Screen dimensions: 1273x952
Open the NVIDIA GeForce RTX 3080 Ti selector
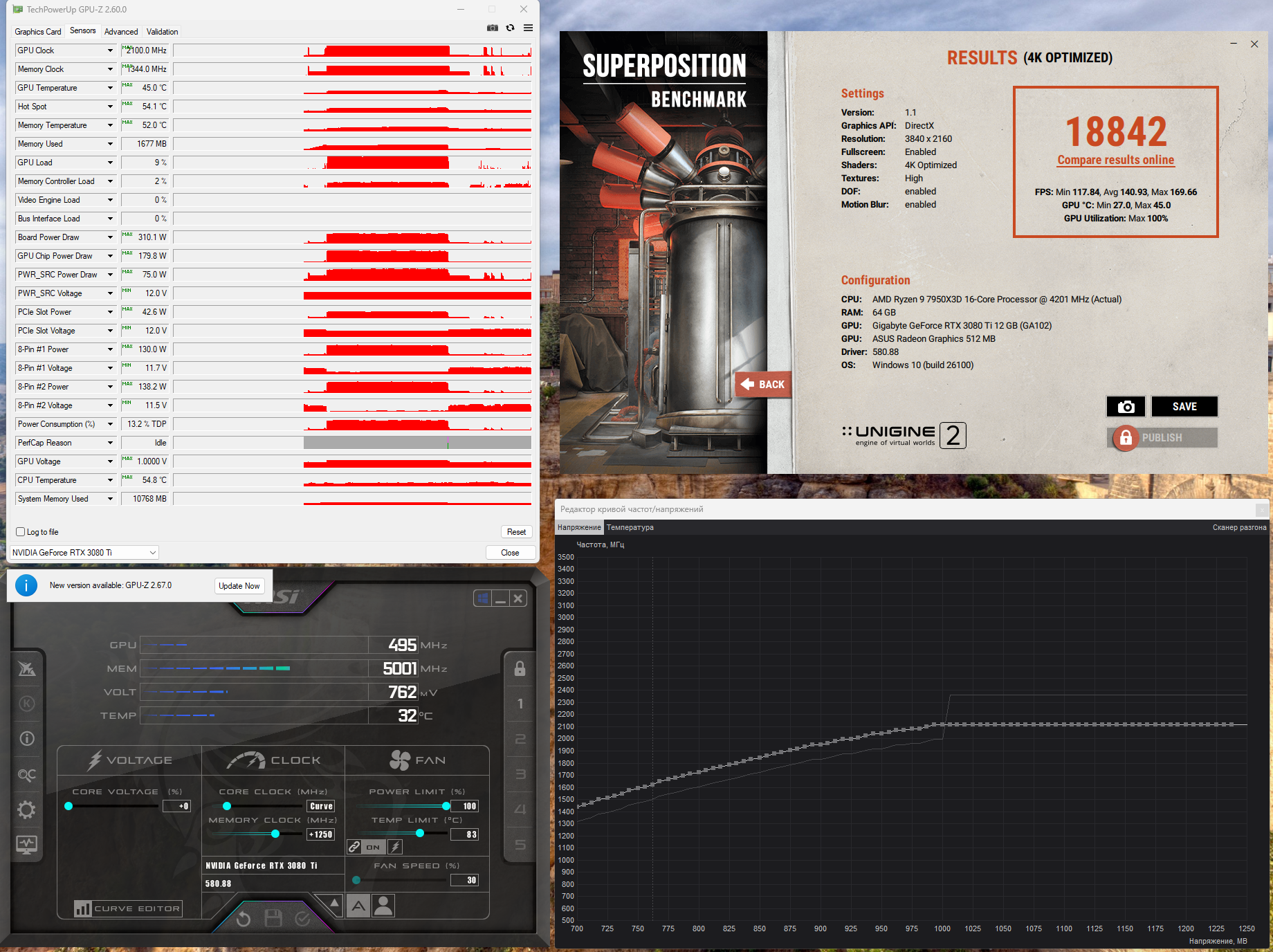coord(84,552)
